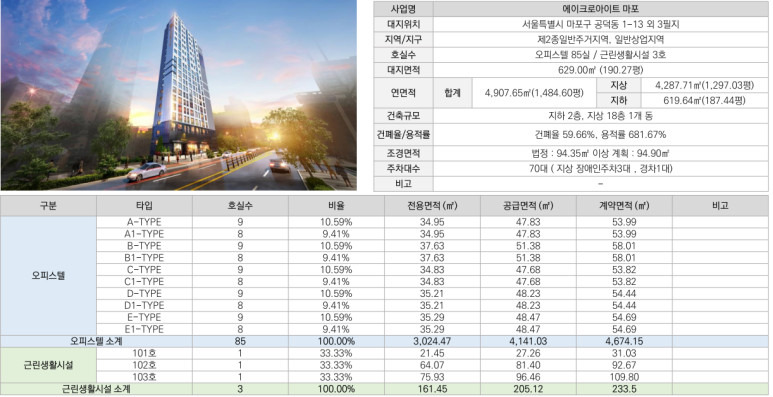Click the 비고 column header in unit table
The width and height of the screenshot is (773, 397).
pos(720,206)
